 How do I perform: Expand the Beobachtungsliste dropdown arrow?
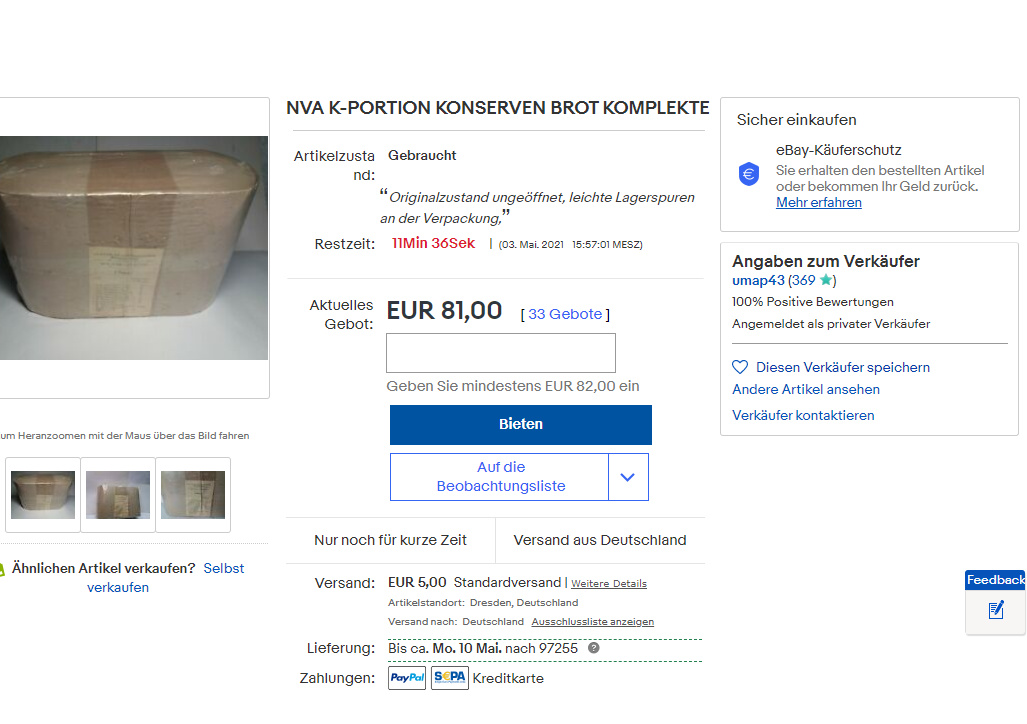[627, 477]
